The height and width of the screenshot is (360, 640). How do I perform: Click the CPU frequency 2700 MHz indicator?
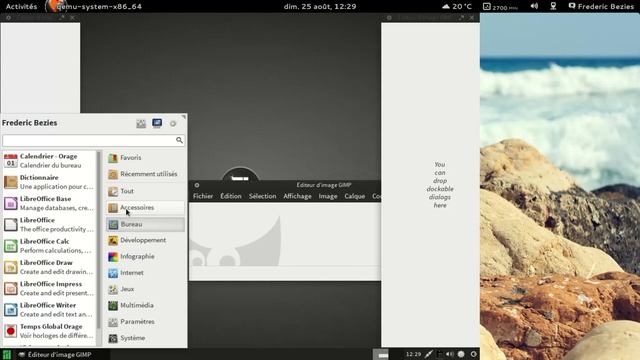click(x=500, y=7)
